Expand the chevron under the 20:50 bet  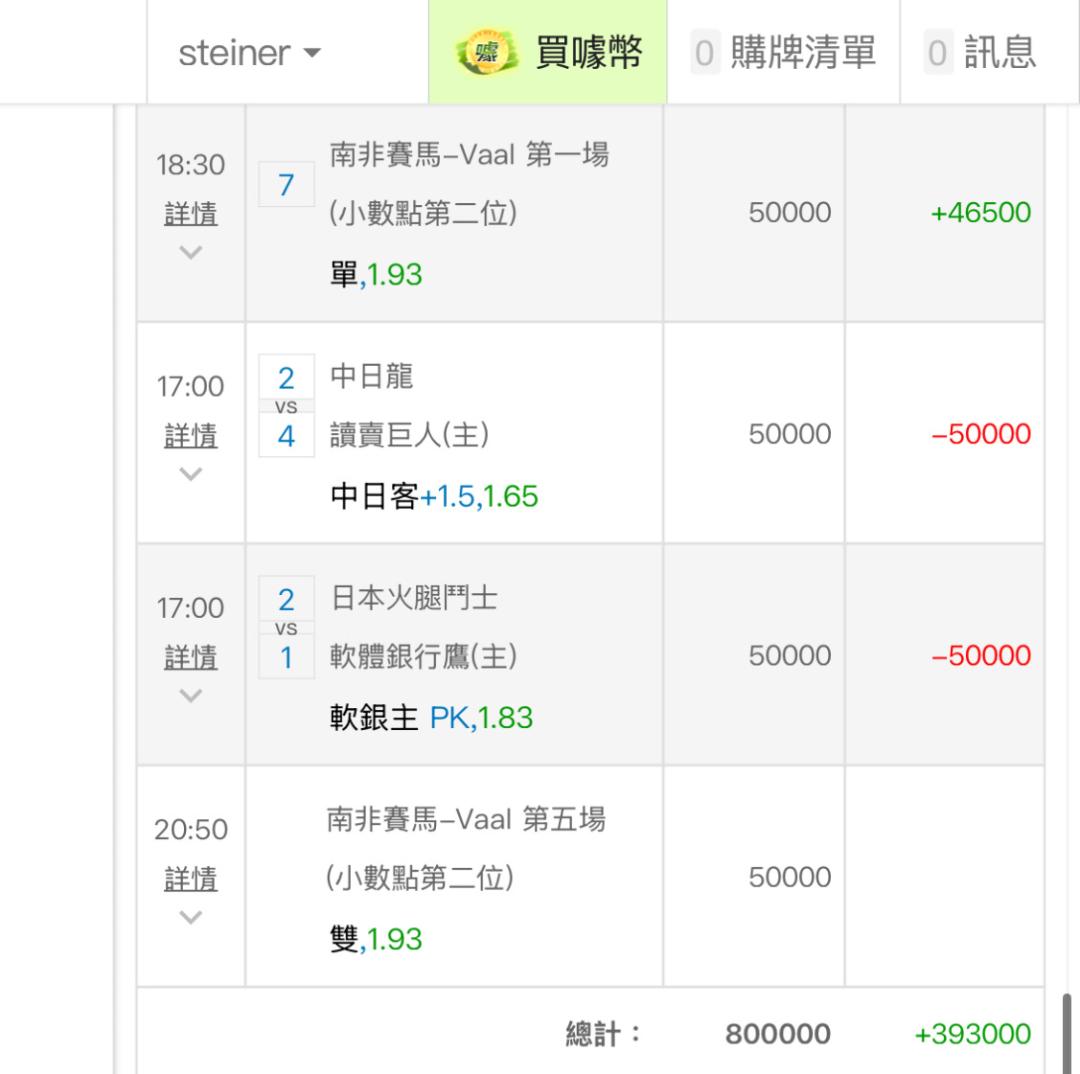click(190, 917)
